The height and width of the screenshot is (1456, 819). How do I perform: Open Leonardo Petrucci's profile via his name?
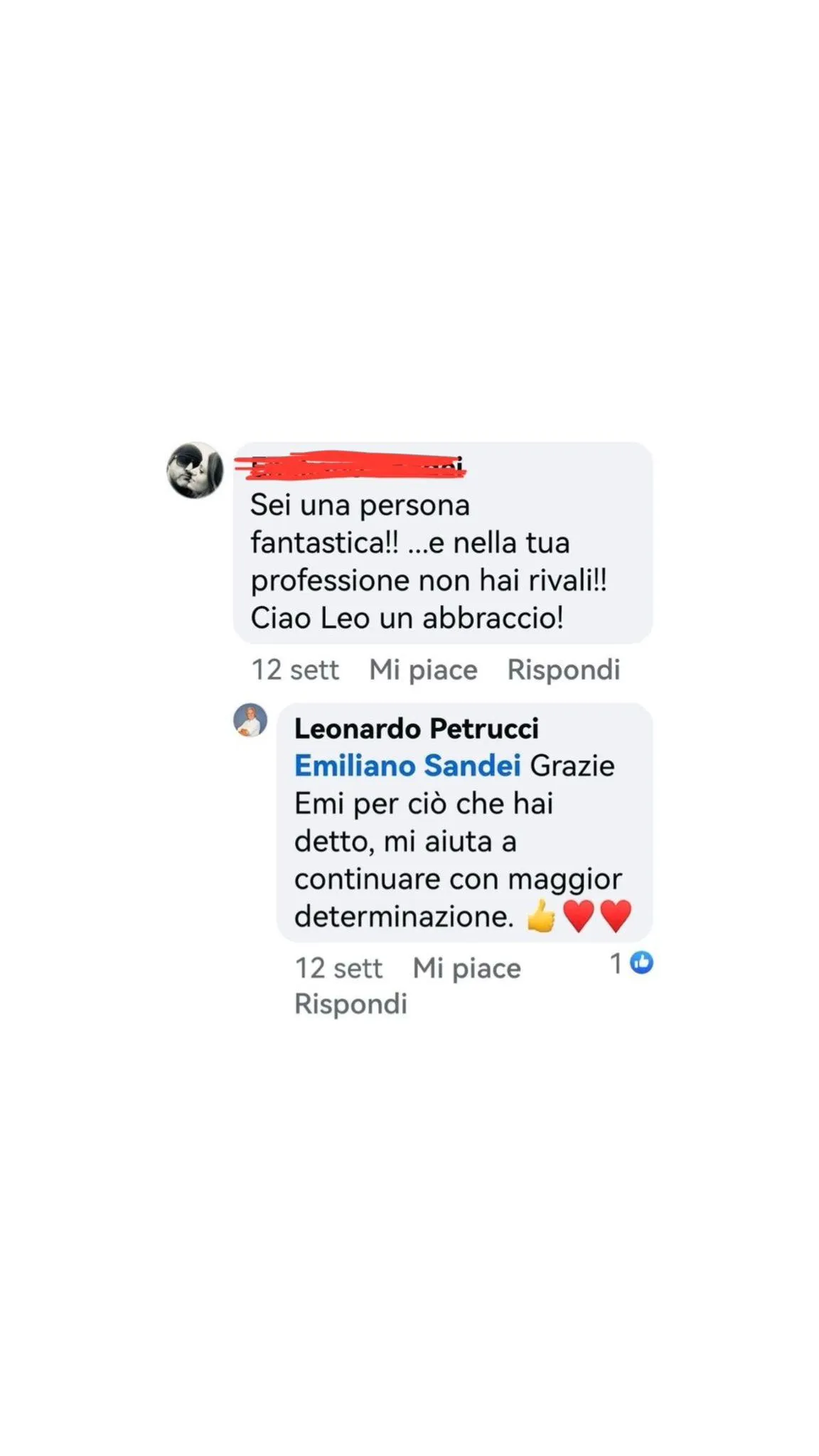point(417,729)
